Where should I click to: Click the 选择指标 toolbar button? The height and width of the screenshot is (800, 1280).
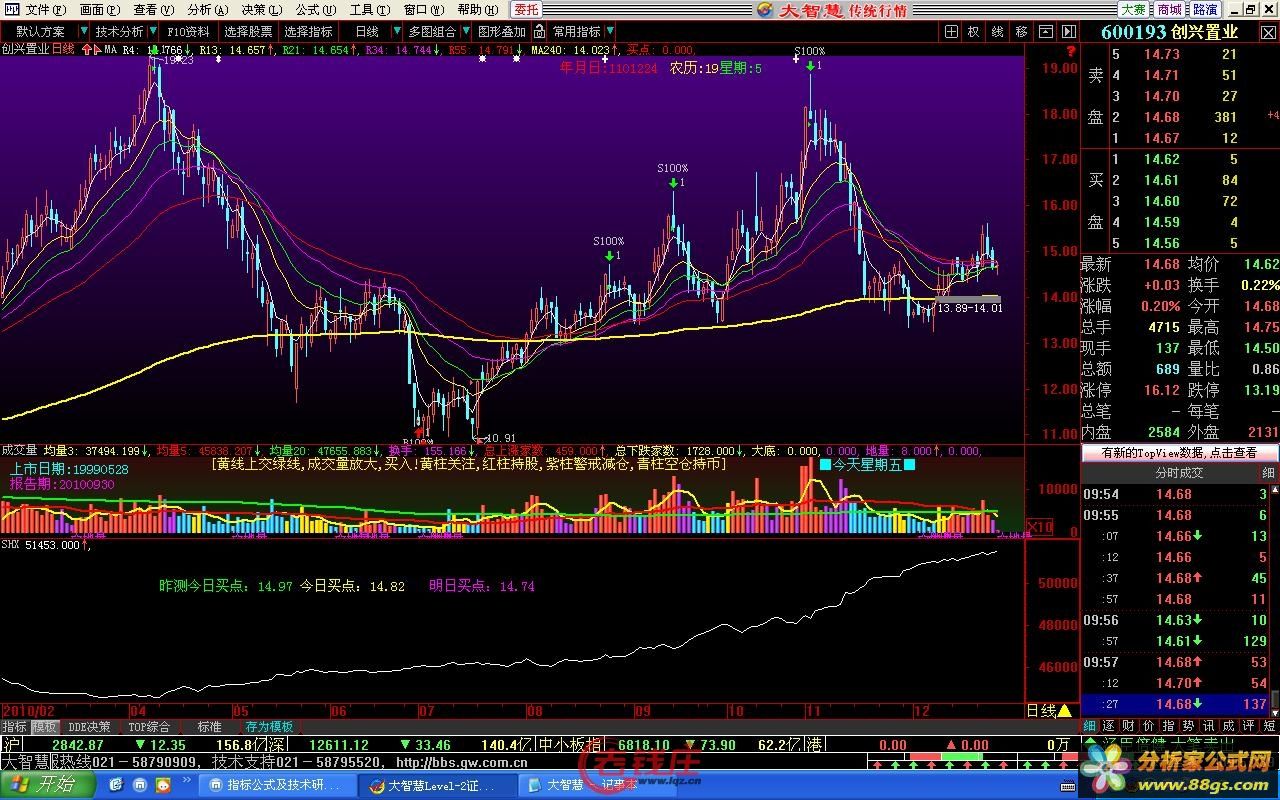click(x=308, y=32)
